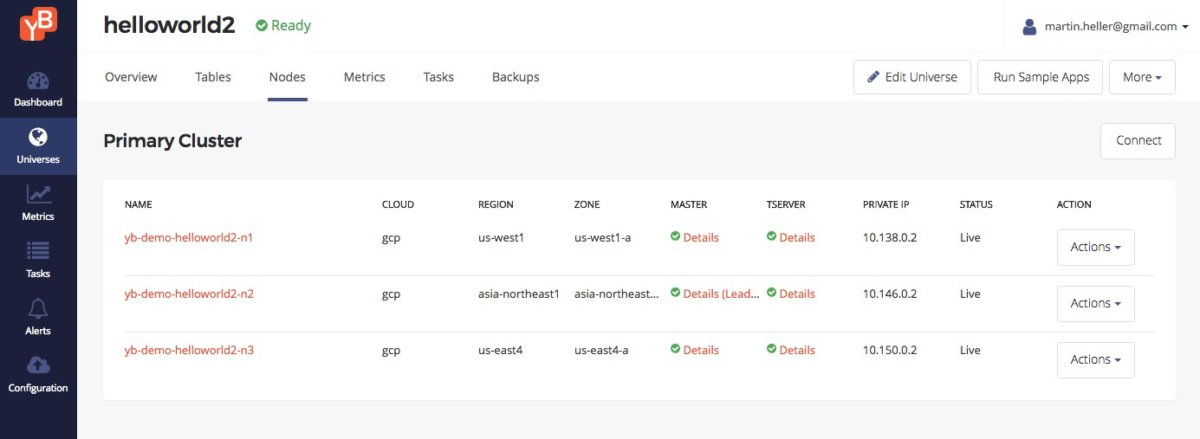Click Live status for node n1

coord(970,238)
